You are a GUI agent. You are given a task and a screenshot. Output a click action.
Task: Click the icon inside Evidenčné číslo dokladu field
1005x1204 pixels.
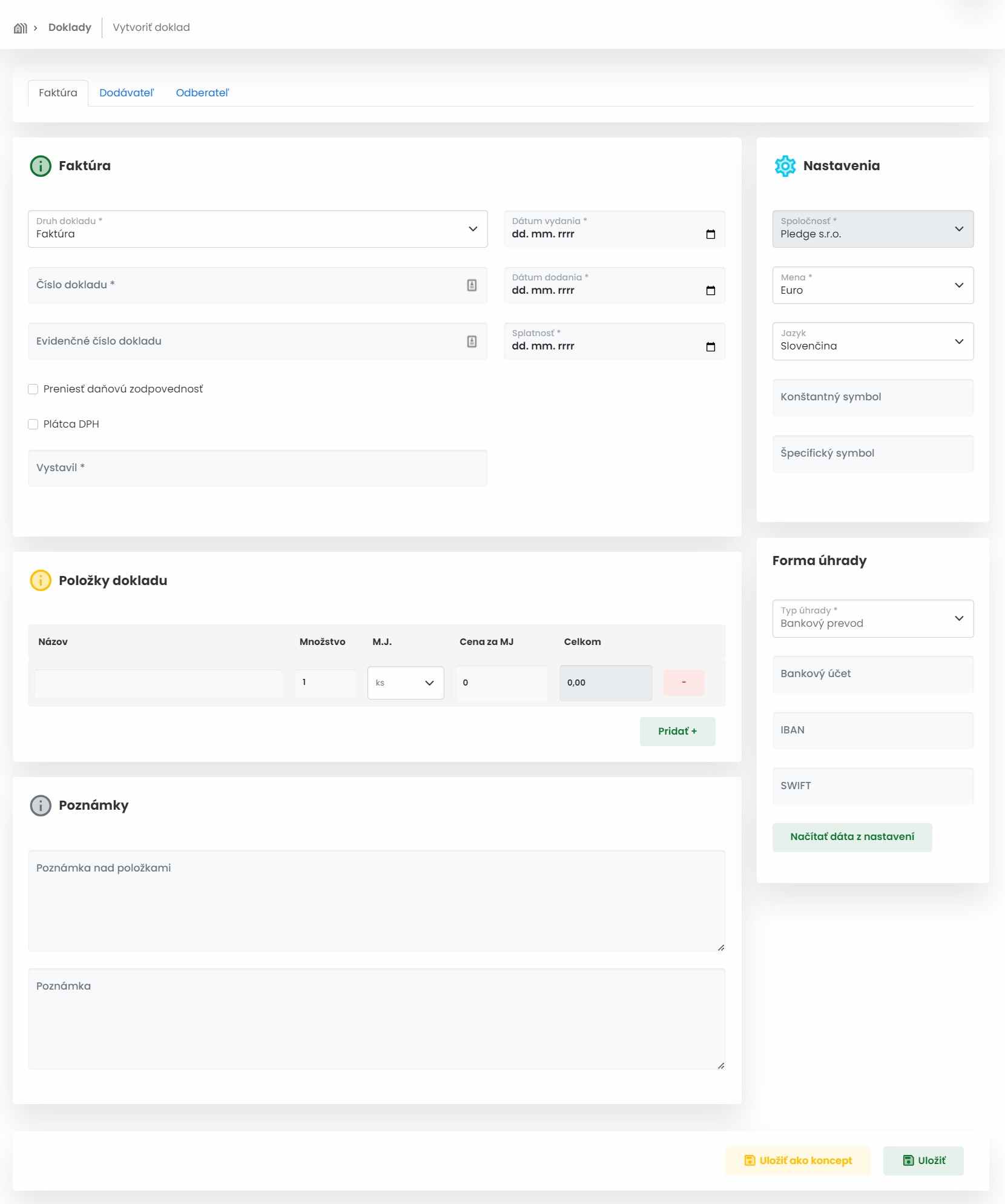coord(472,342)
